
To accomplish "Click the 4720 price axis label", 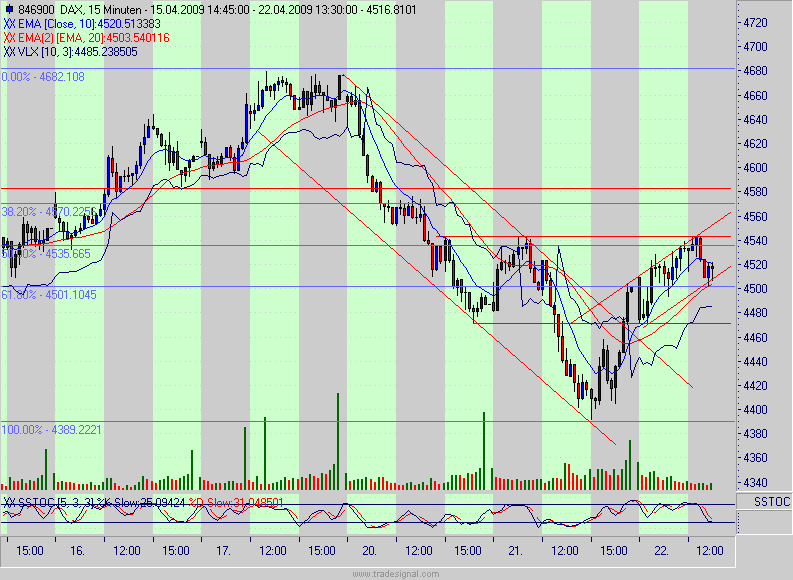I will 756,23.
